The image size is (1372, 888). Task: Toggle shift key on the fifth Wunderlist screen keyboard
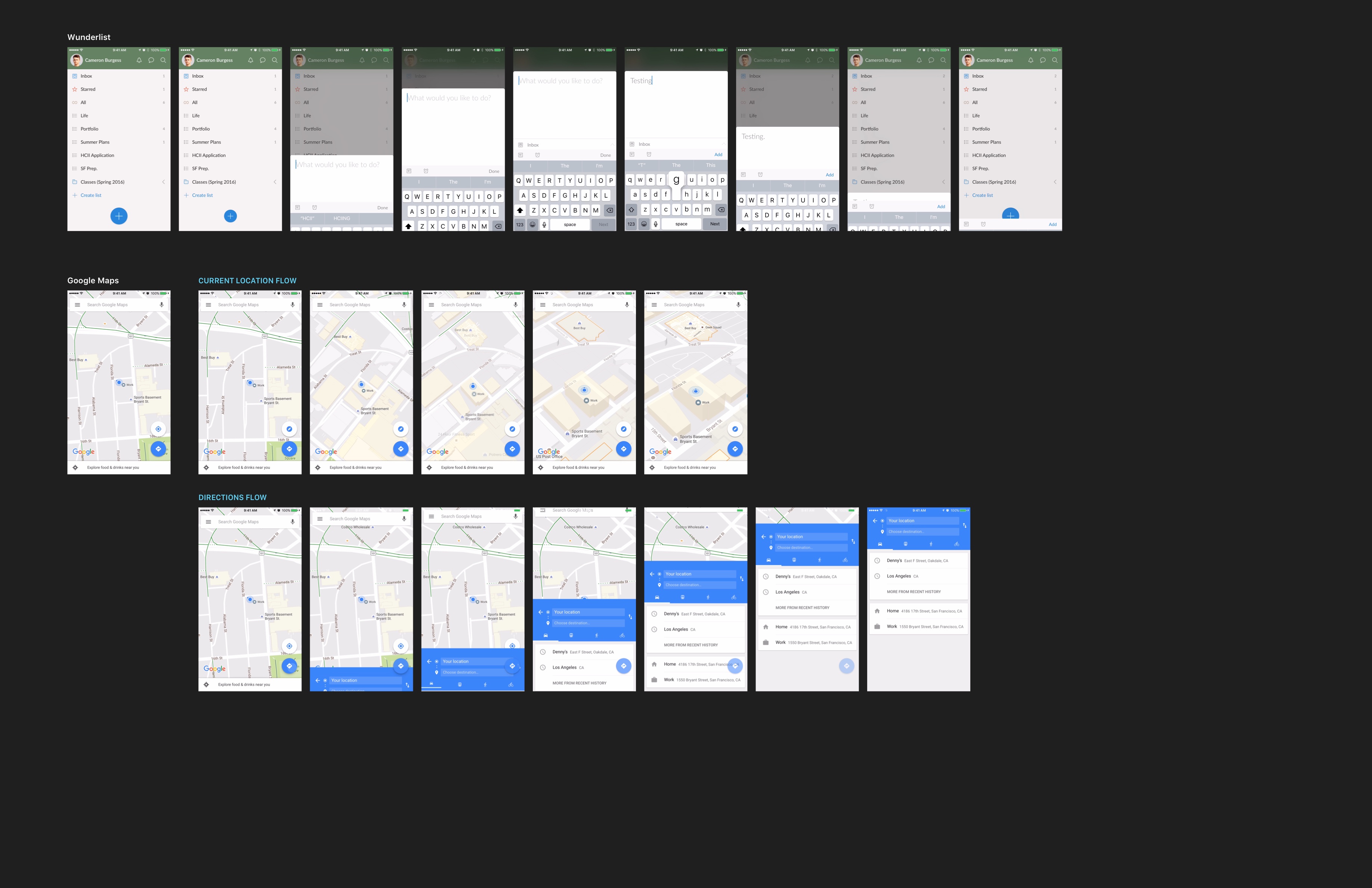[x=520, y=210]
